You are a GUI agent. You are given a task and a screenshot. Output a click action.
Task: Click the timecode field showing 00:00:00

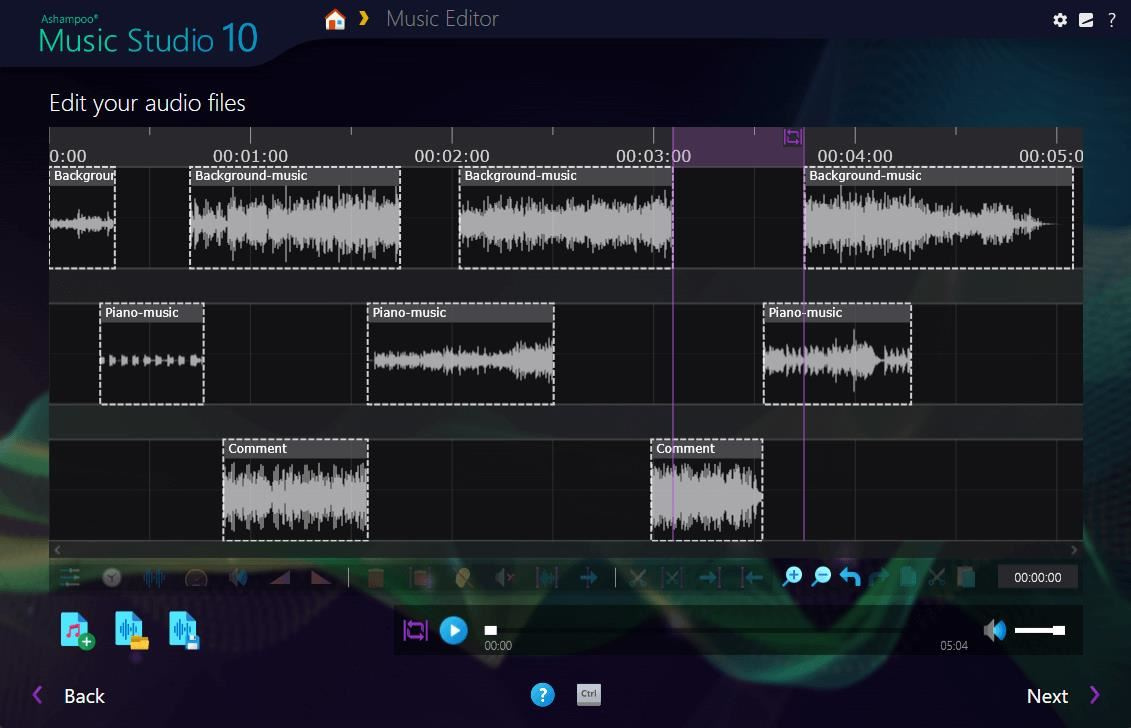click(1037, 577)
